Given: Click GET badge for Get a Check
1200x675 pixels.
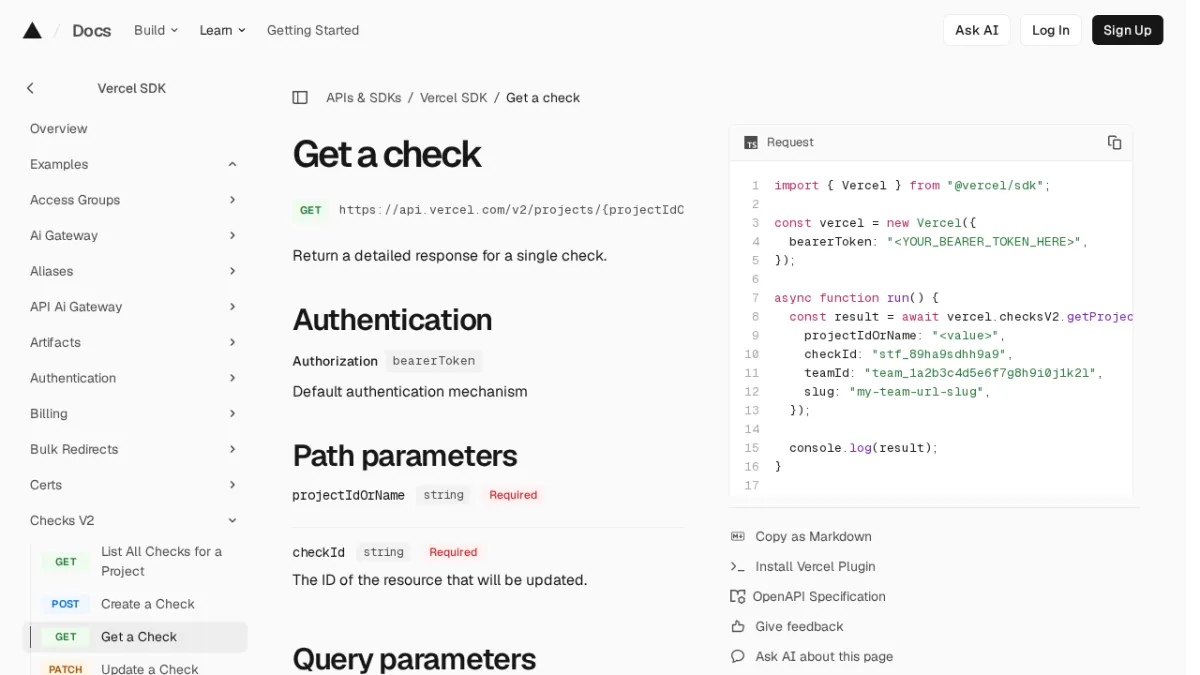Looking at the screenshot, I should tap(66, 636).
